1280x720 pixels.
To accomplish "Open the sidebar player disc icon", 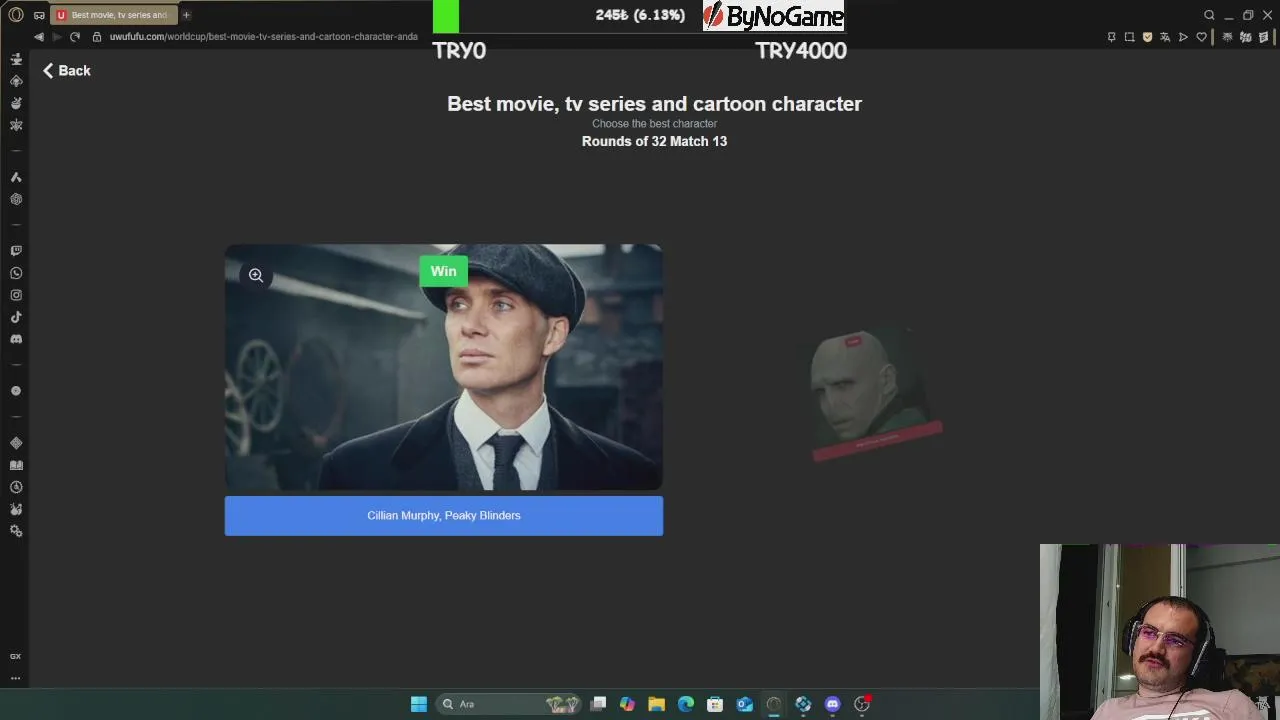I will point(16,391).
